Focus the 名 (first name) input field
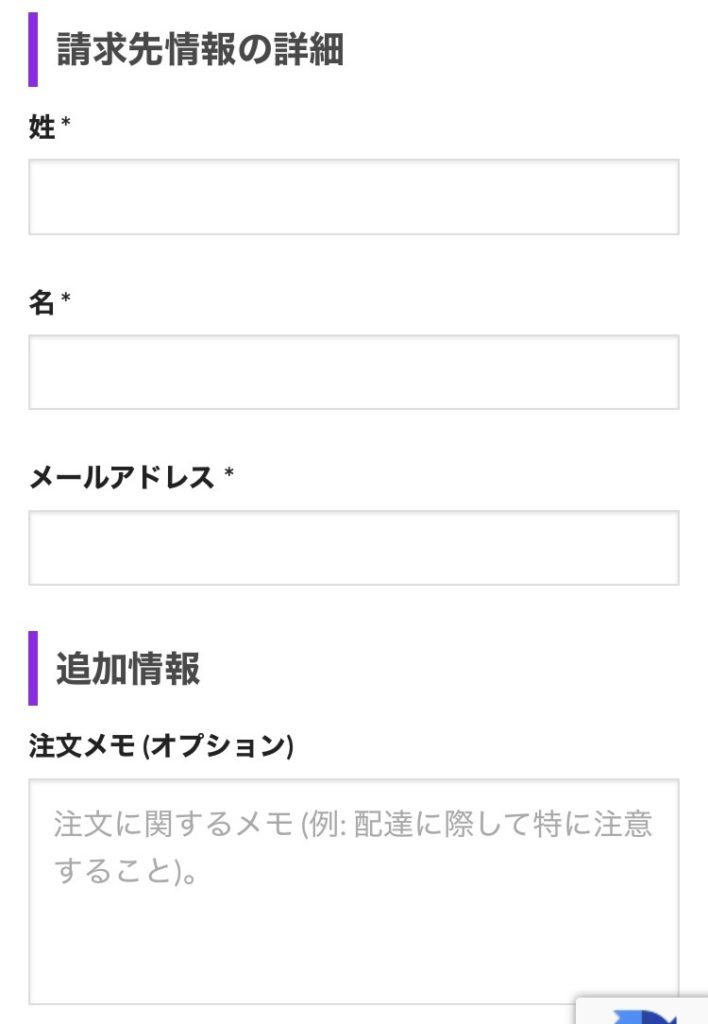 click(x=353, y=372)
